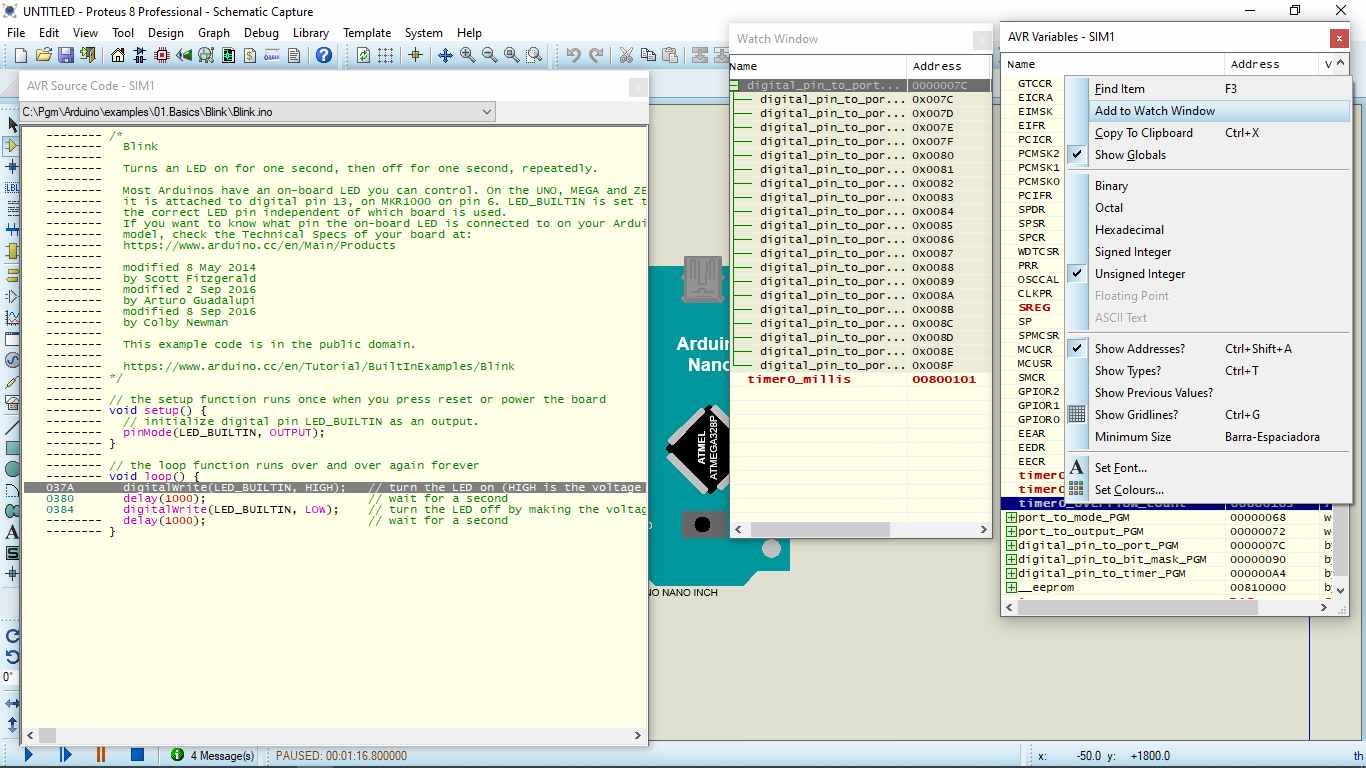
Task: Open Set Font... dialog
Action: pos(1208,468)
